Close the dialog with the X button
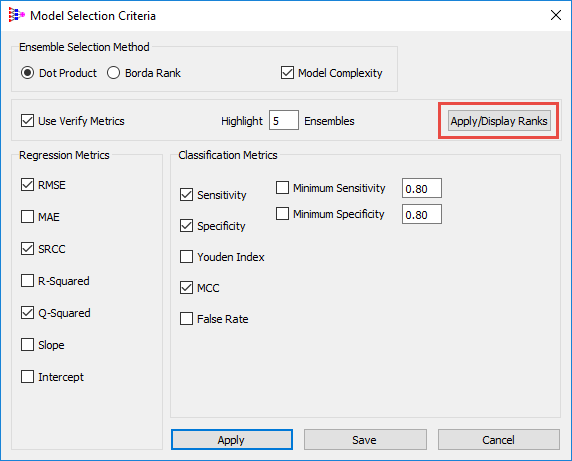The image size is (572, 461). pos(556,15)
